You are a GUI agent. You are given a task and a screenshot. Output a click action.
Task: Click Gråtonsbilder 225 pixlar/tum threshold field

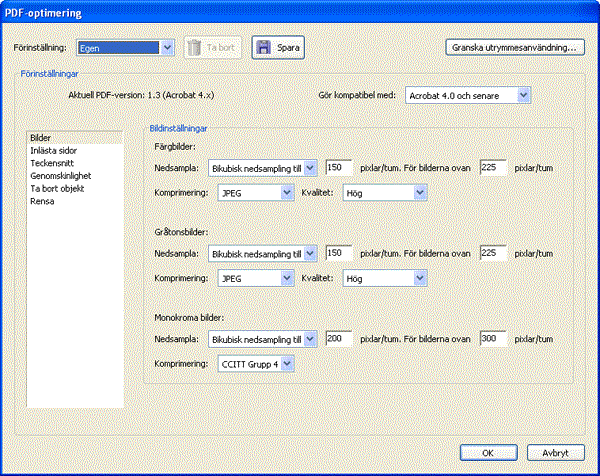[493, 253]
